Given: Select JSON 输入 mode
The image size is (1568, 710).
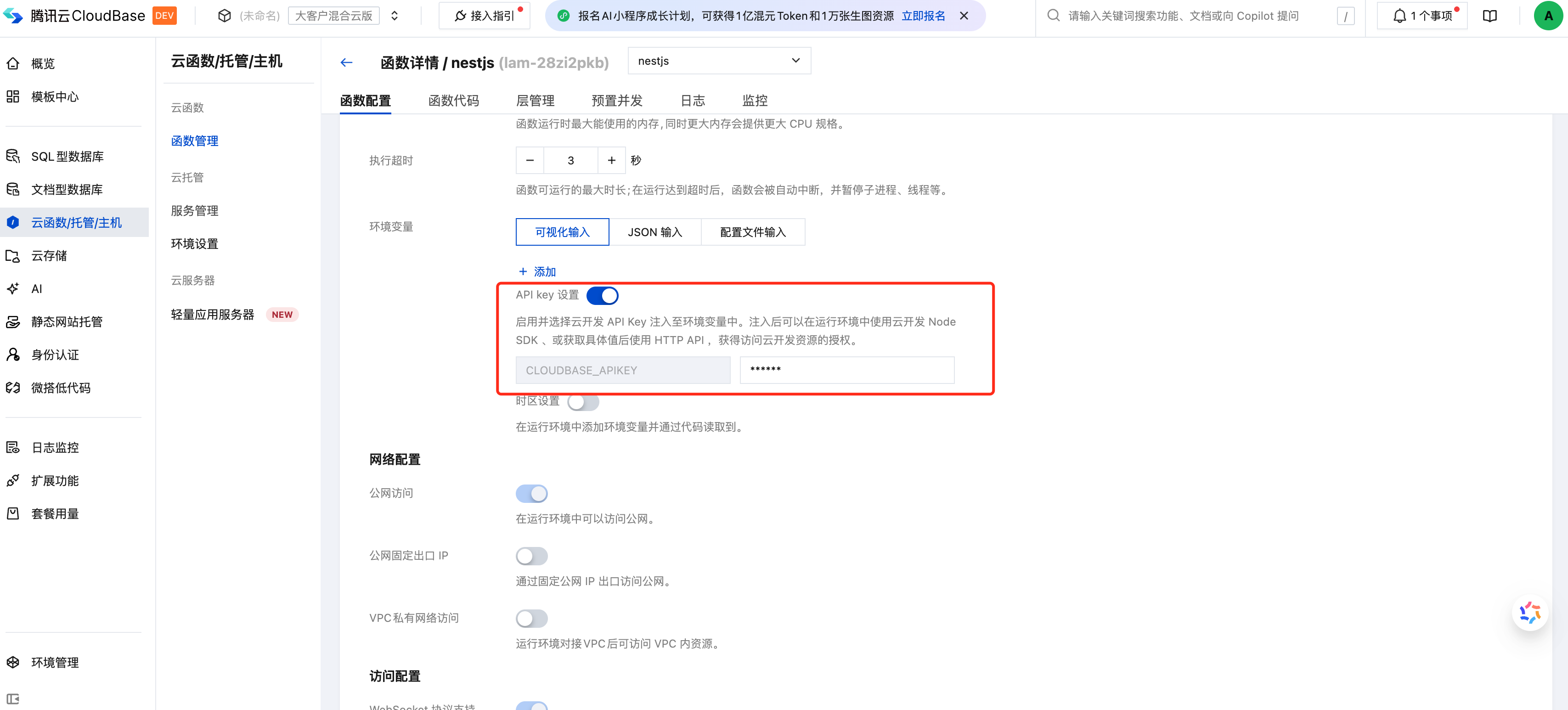Looking at the screenshot, I should pyautogui.click(x=654, y=232).
